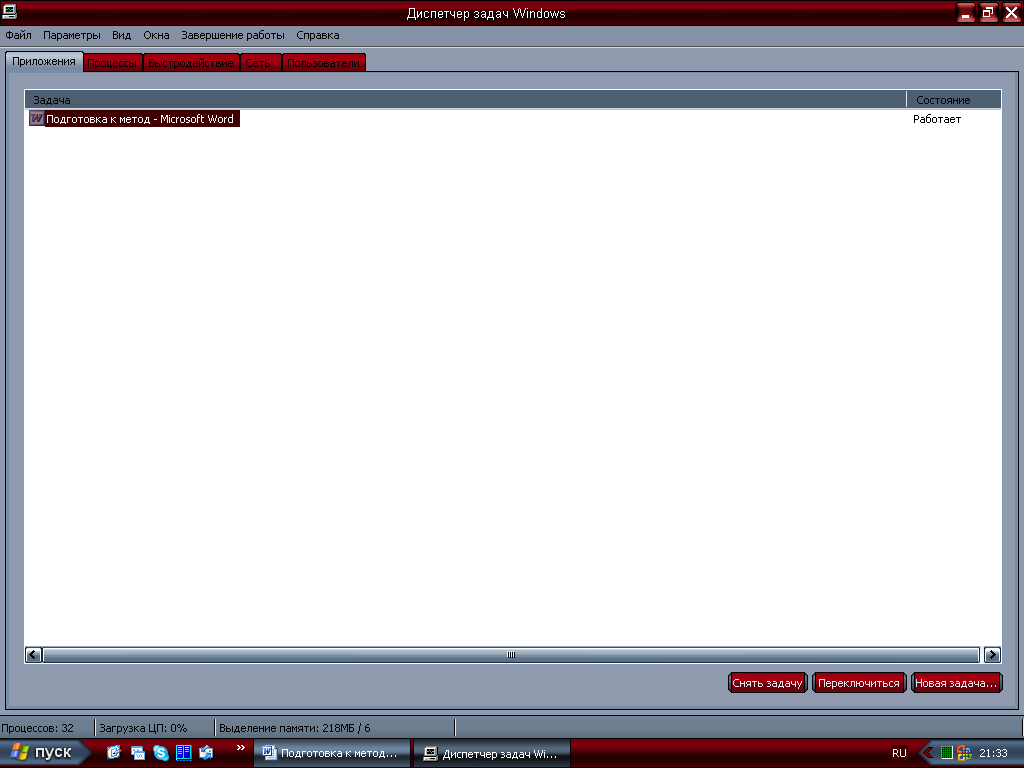Click the Новая задача button
The width and height of the screenshot is (1024, 768).
click(956, 683)
